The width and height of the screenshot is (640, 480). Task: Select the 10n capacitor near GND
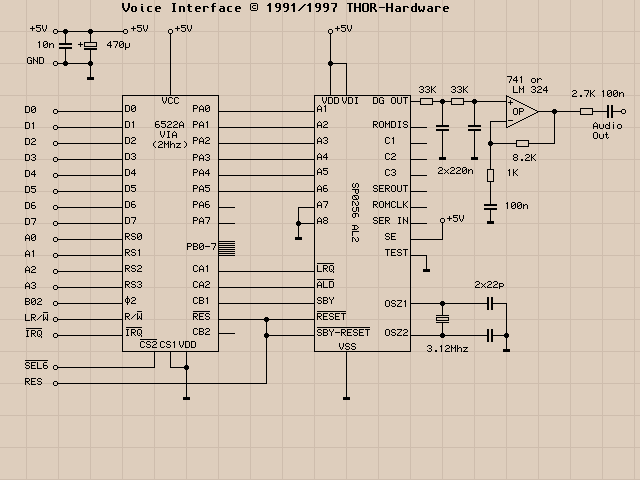click(66, 46)
